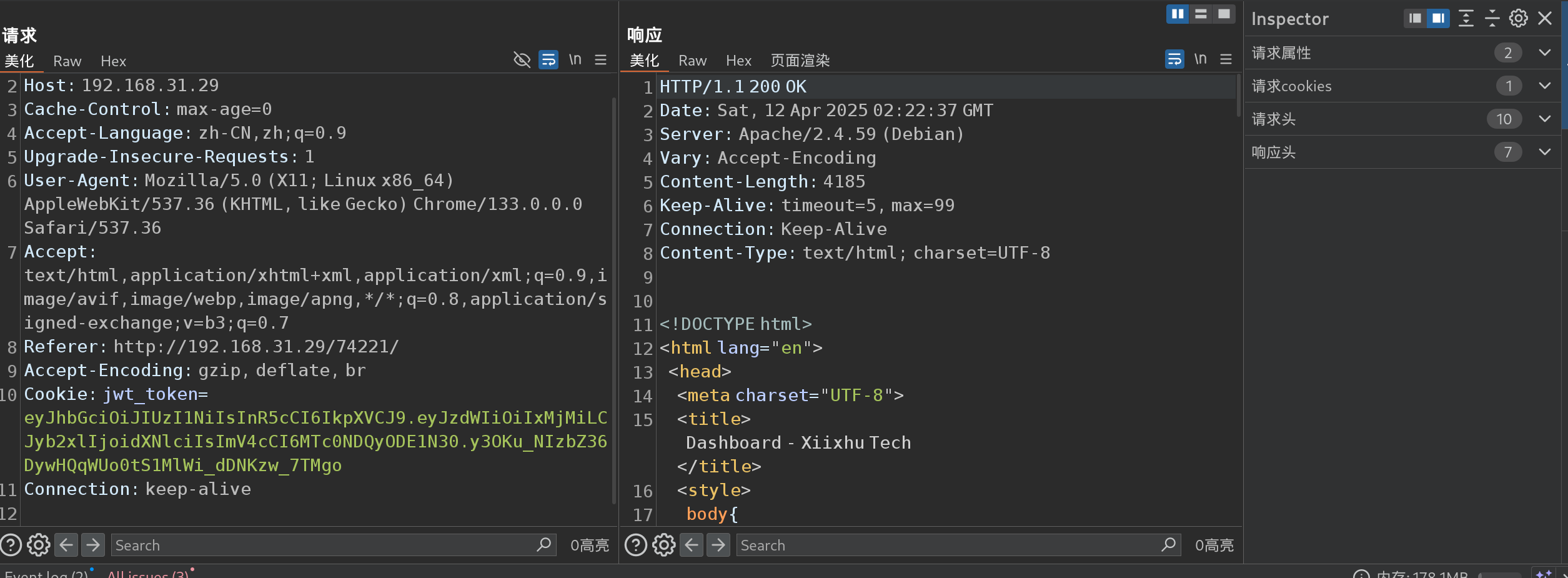Click the response Hex tab
The image size is (1568, 578).
click(x=738, y=61)
